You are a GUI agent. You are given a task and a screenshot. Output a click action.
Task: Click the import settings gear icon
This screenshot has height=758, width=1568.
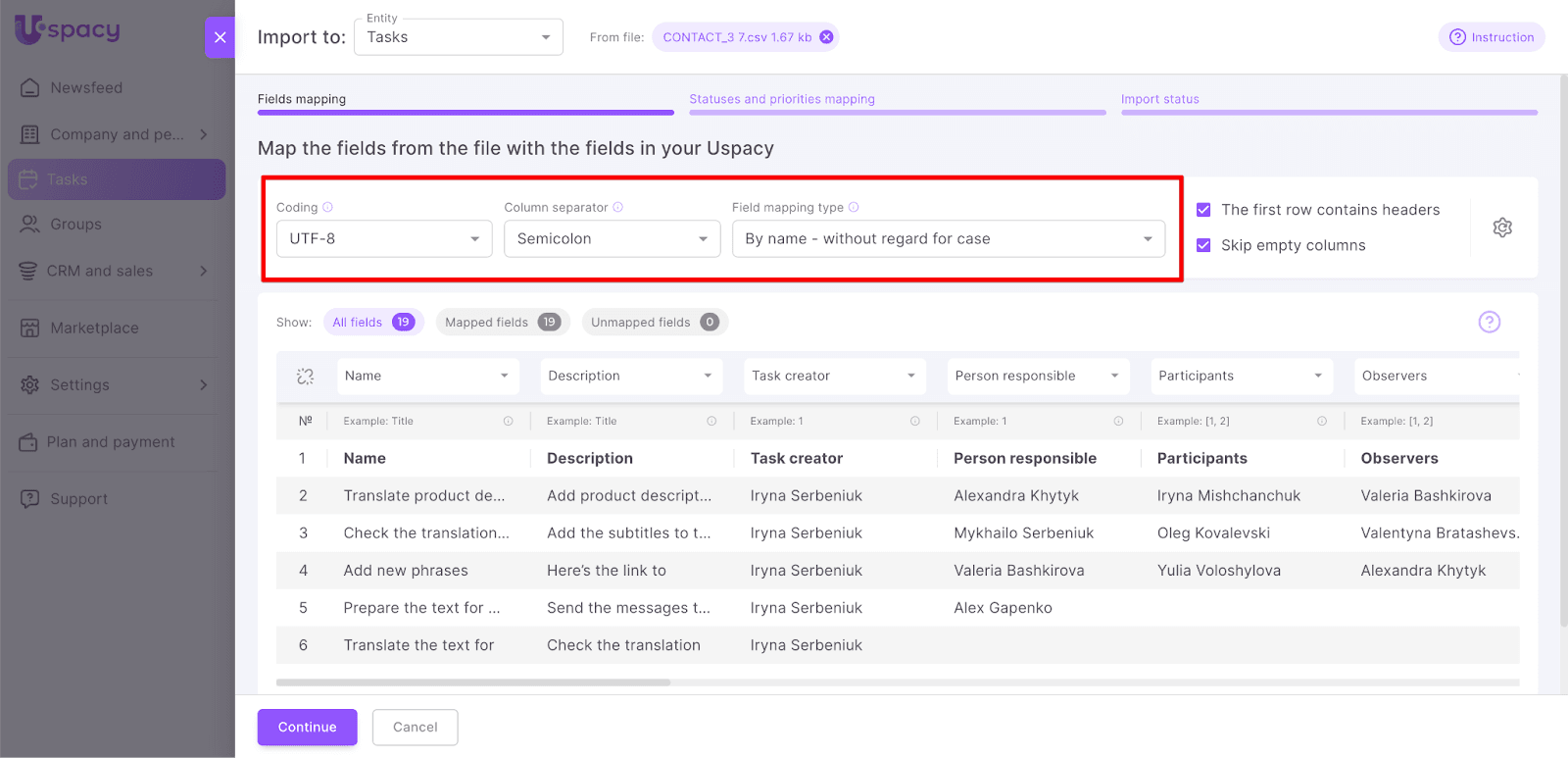click(x=1501, y=227)
